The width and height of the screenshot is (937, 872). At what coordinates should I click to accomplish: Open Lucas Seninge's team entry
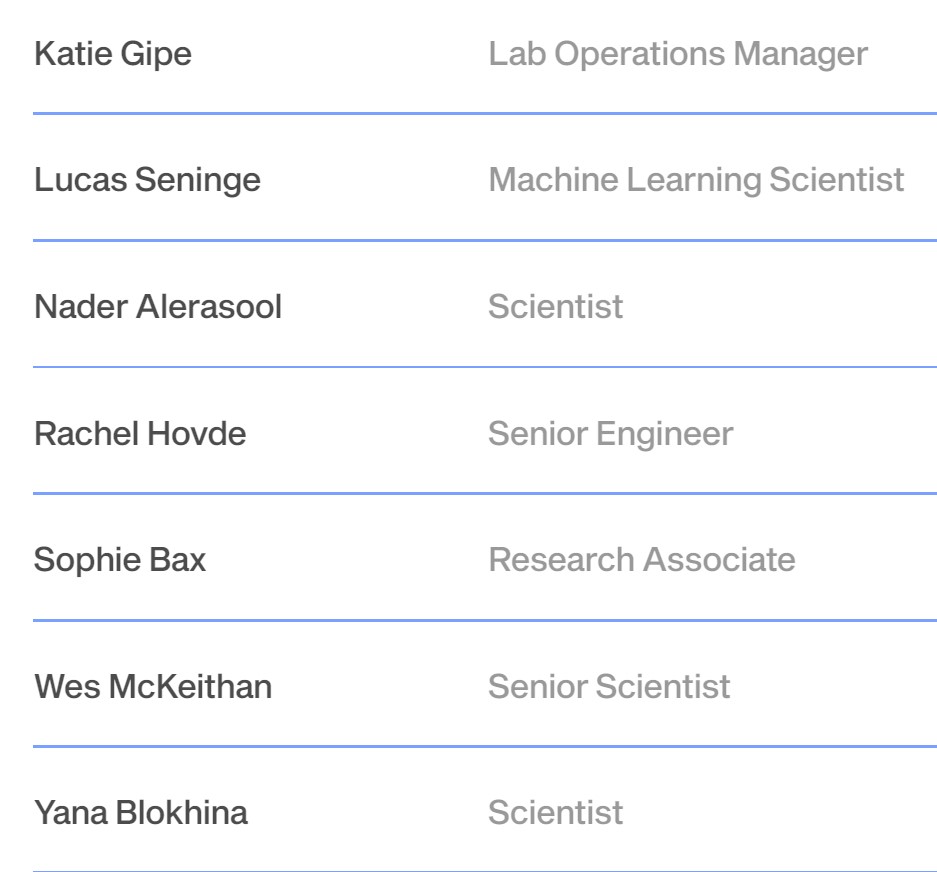point(147,180)
